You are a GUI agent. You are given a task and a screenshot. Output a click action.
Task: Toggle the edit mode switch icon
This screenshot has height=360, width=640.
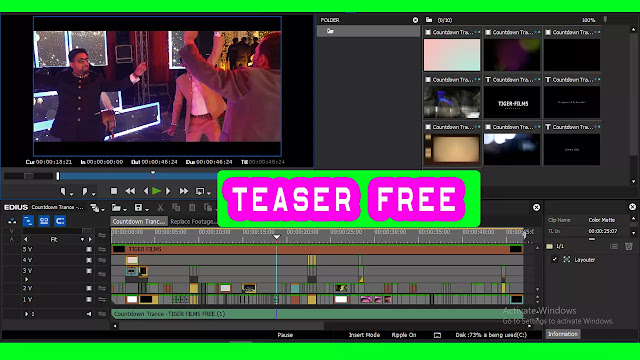click(12, 221)
